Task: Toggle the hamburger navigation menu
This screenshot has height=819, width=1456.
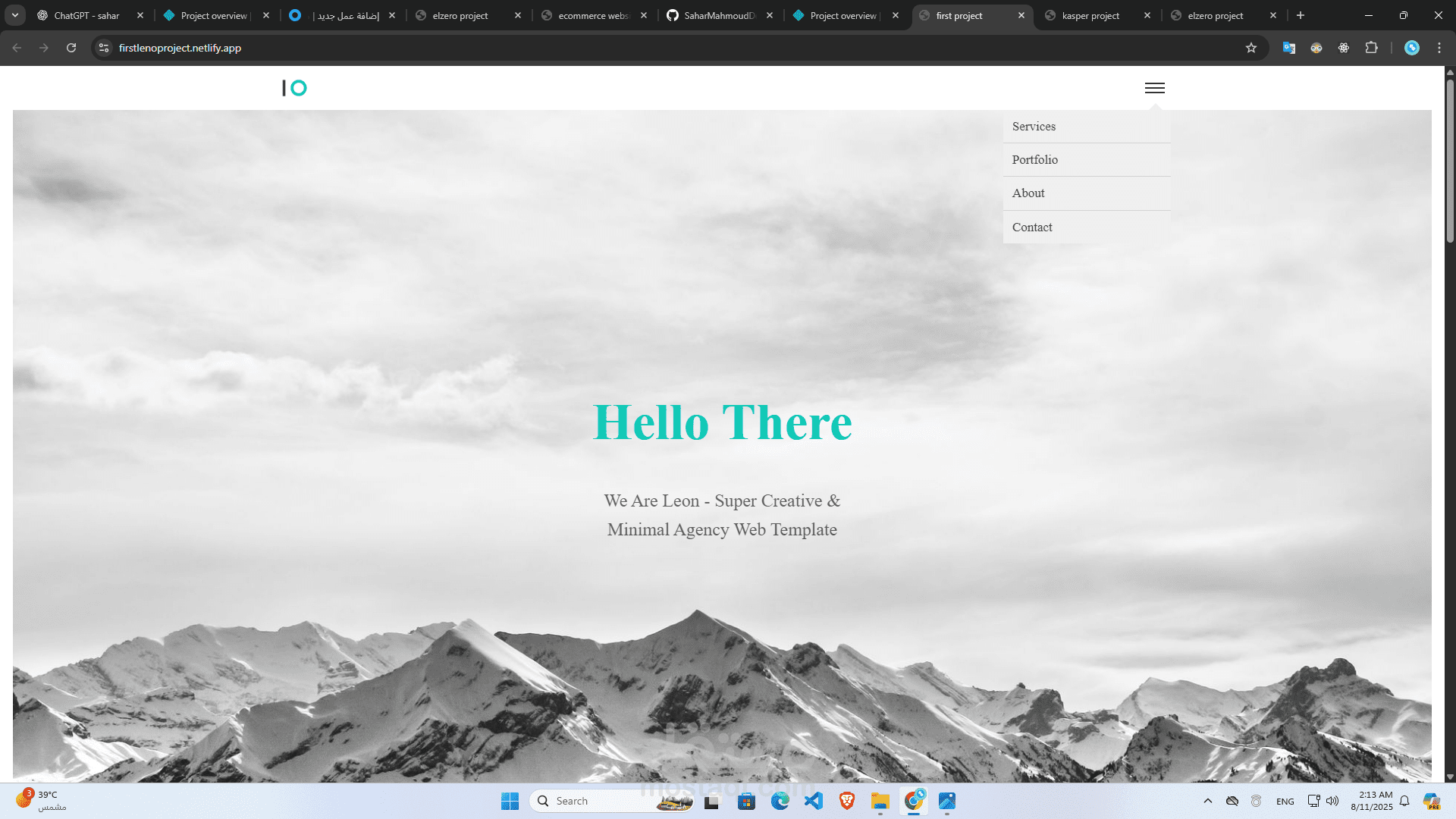Action: 1154,88
